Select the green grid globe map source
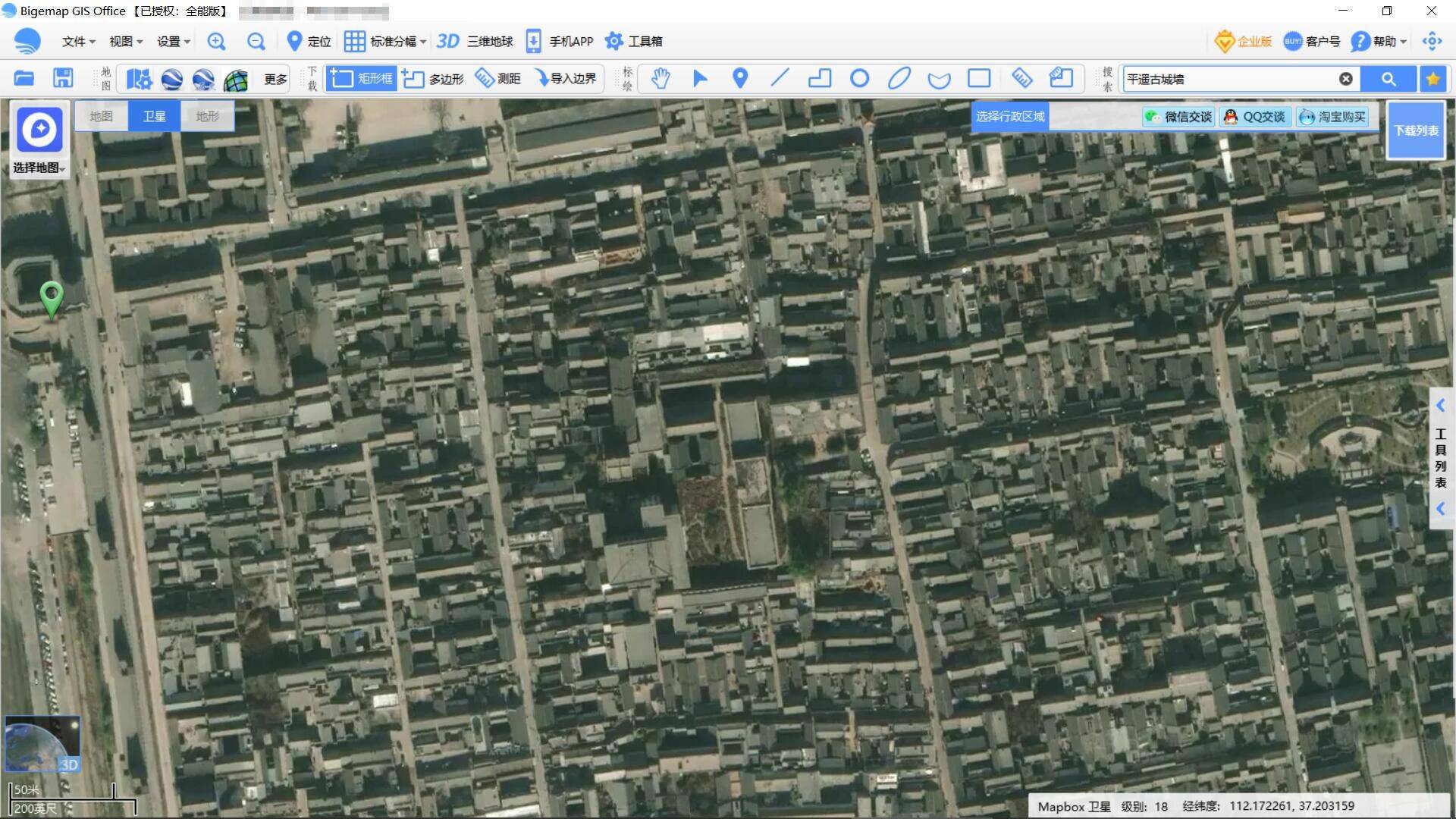 point(236,79)
